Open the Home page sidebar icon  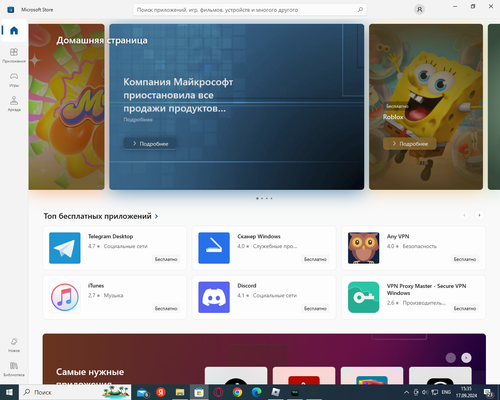(x=14, y=31)
